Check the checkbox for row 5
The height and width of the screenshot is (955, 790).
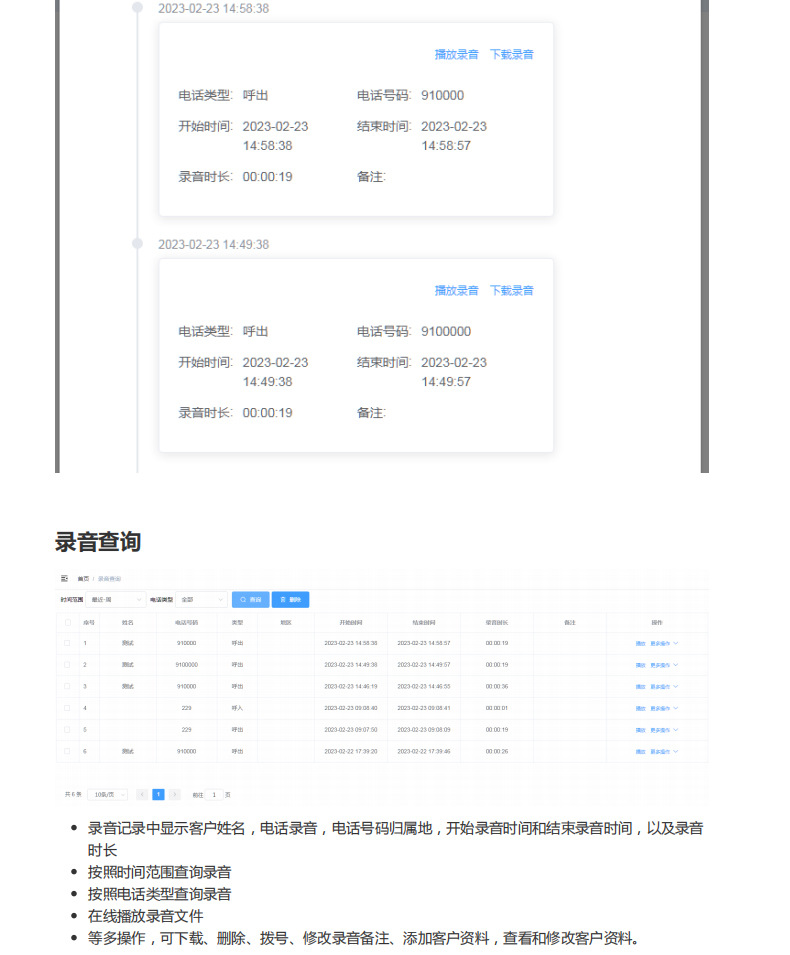(x=68, y=730)
